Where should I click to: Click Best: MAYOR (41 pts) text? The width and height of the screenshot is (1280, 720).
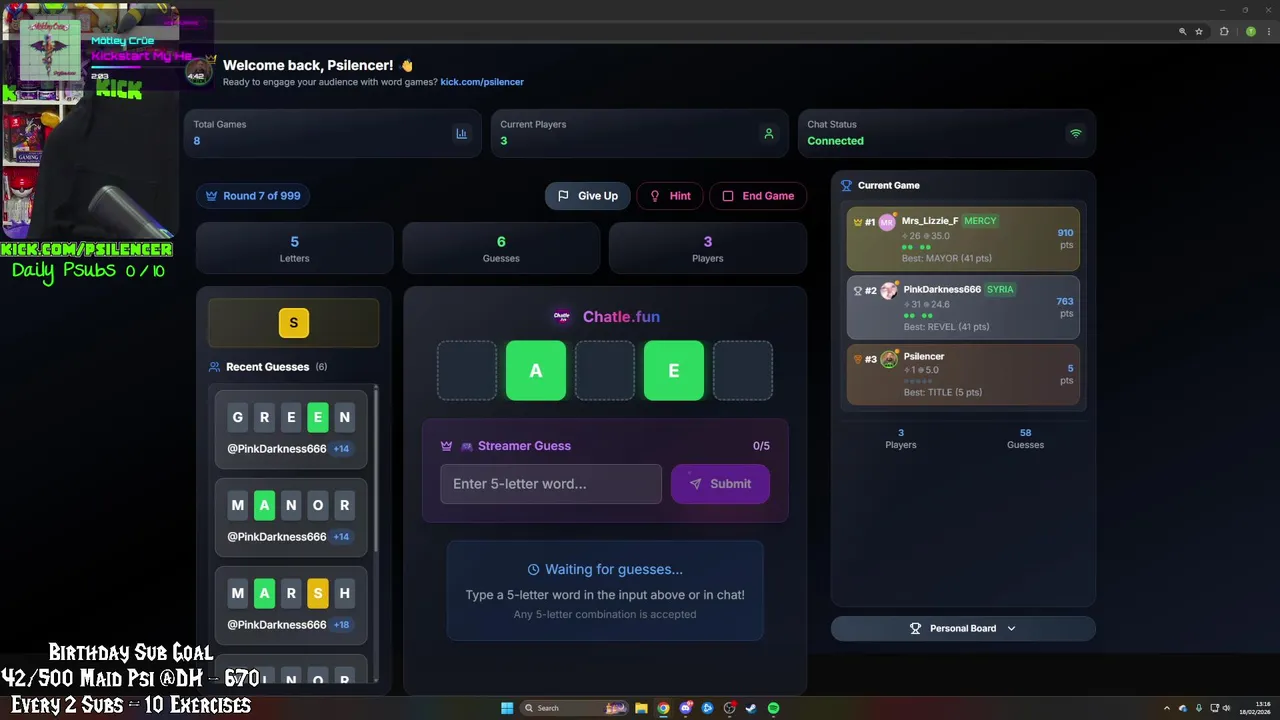pos(946,258)
